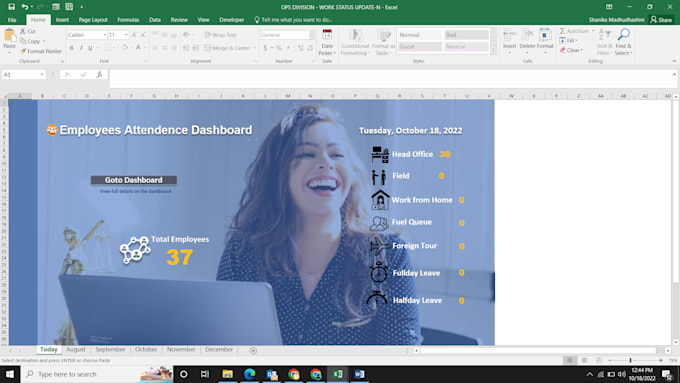The height and width of the screenshot is (383, 680).
Task: Open Sort & Filter
Action: [605, 42]
